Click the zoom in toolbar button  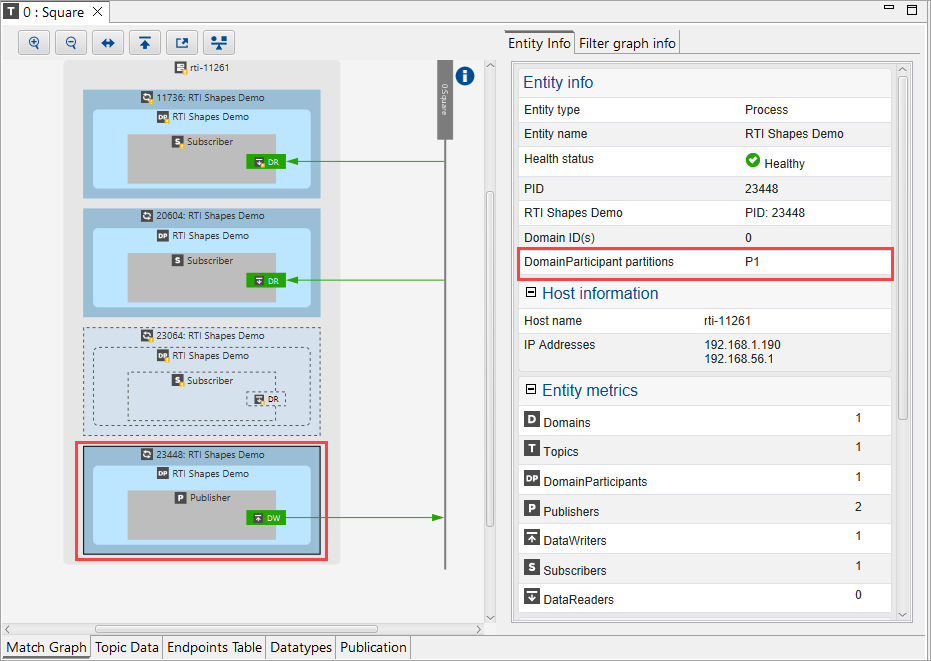tap(34, 43)
